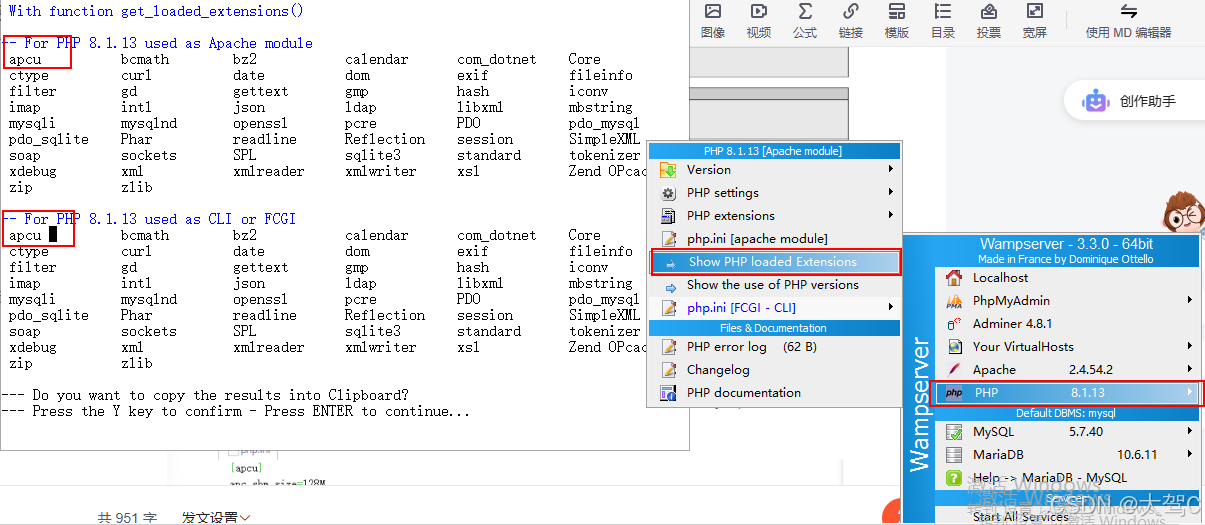
Task: Click the php.ini [apache module] file icon
Action: [x=669, y=239]
